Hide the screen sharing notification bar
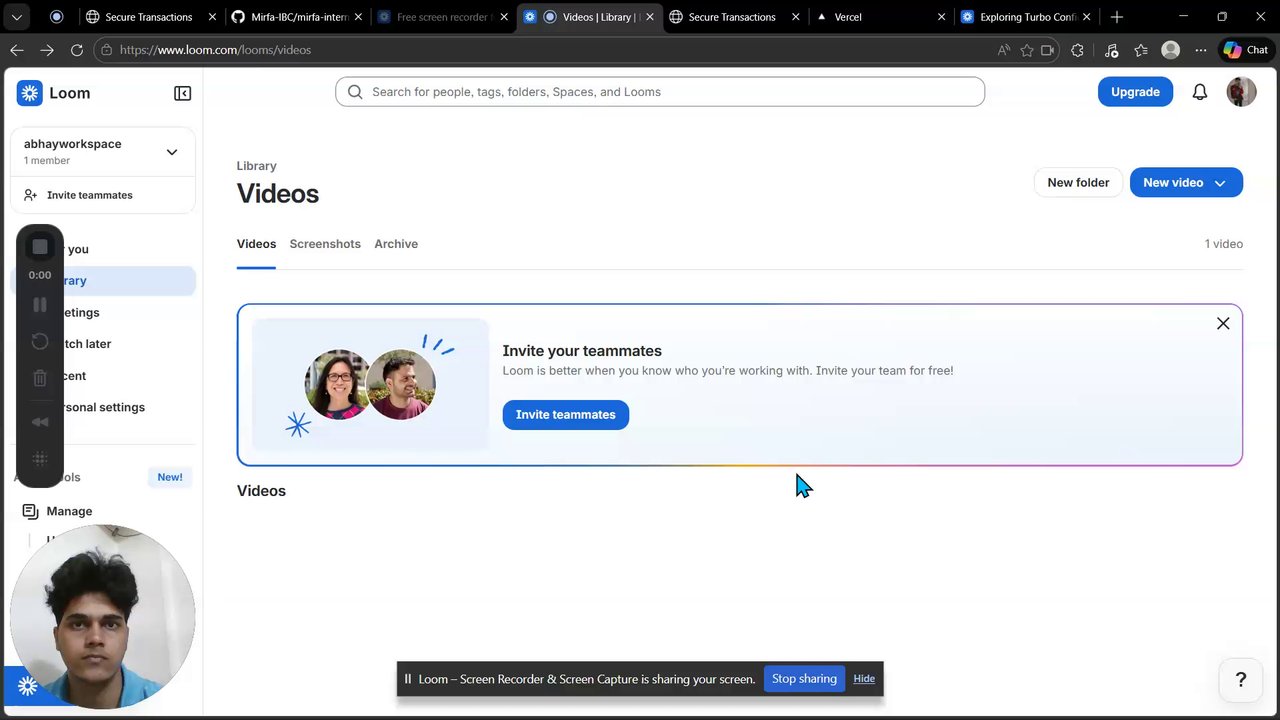 pos(864,679)
